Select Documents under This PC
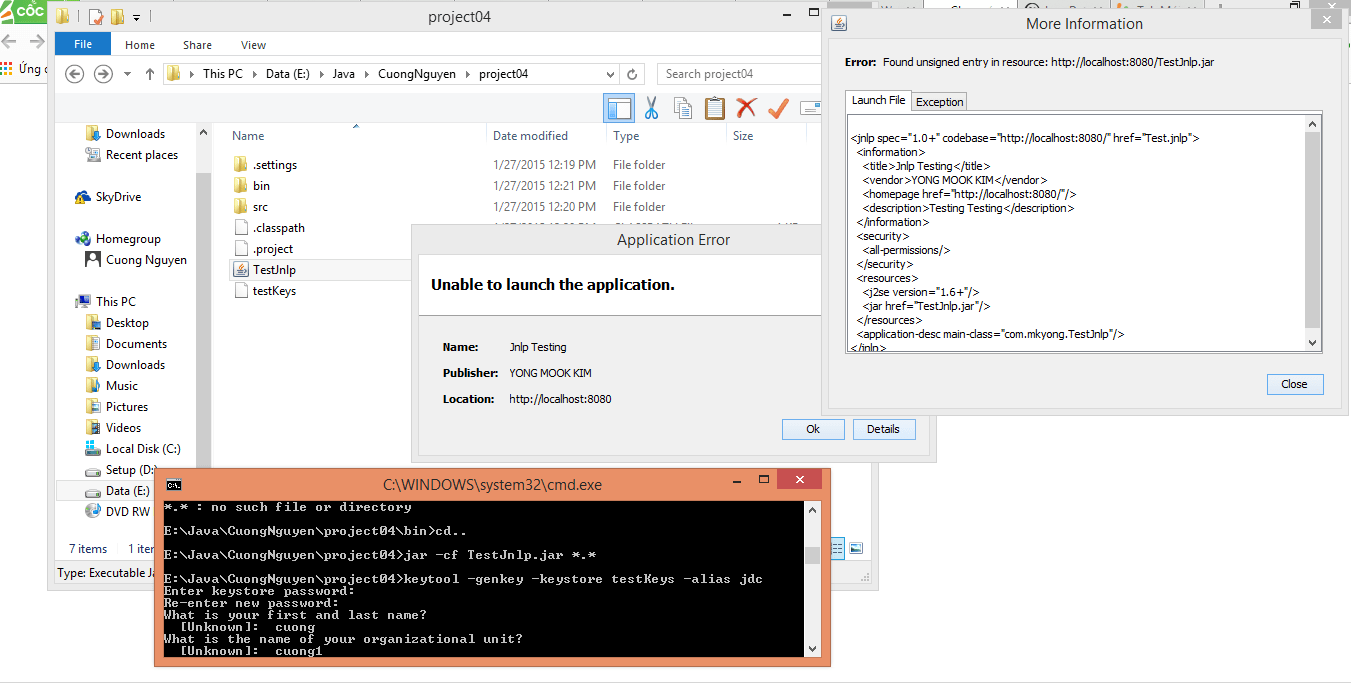This screenshot has height=683, width=1351. point(136,344)
